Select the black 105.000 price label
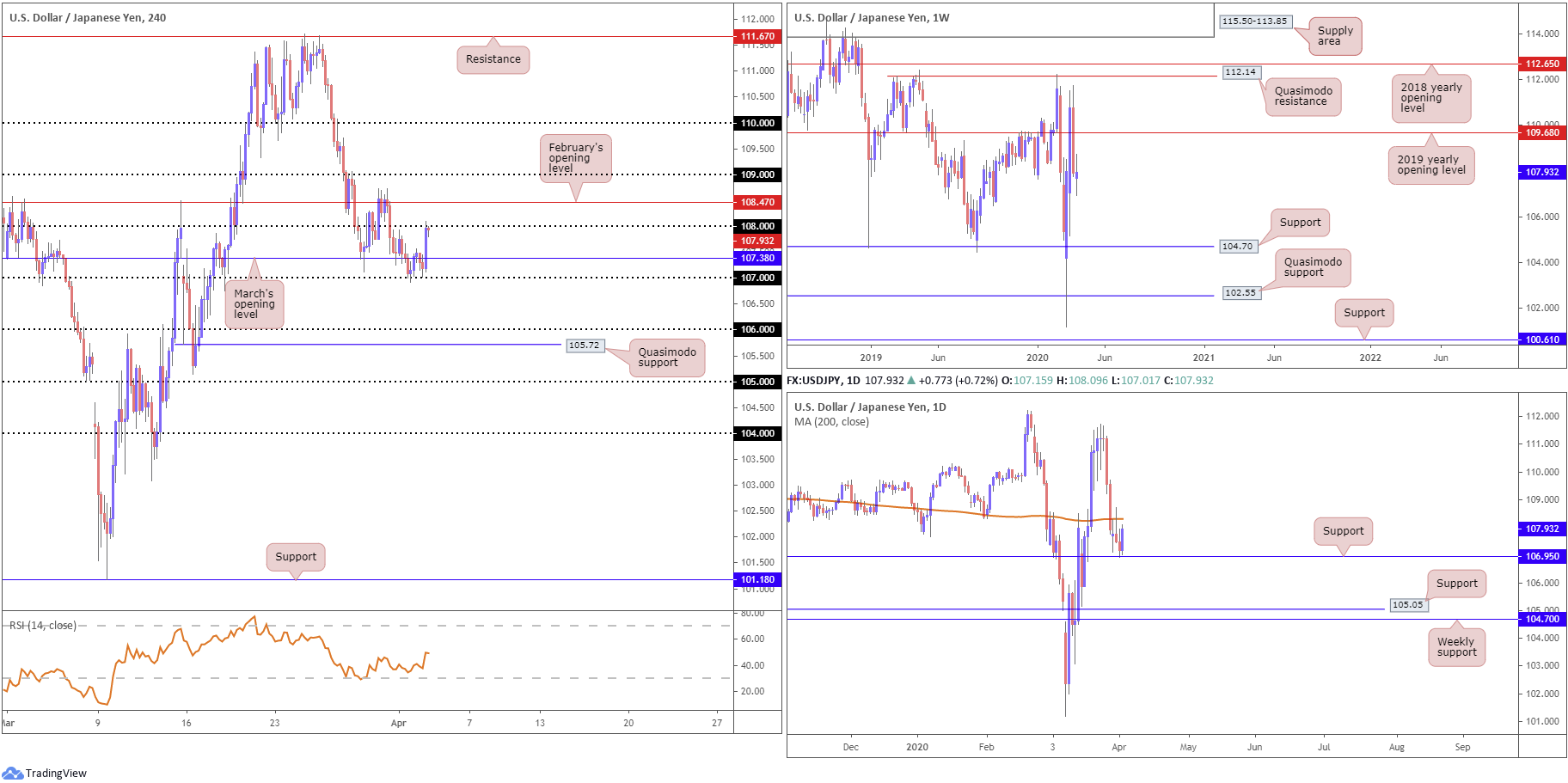 757,382
